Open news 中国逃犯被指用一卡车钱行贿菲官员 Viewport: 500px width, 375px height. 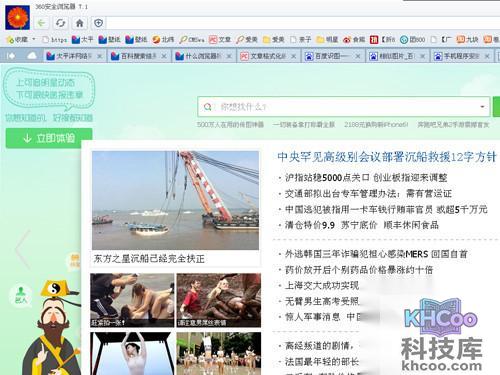386,209
